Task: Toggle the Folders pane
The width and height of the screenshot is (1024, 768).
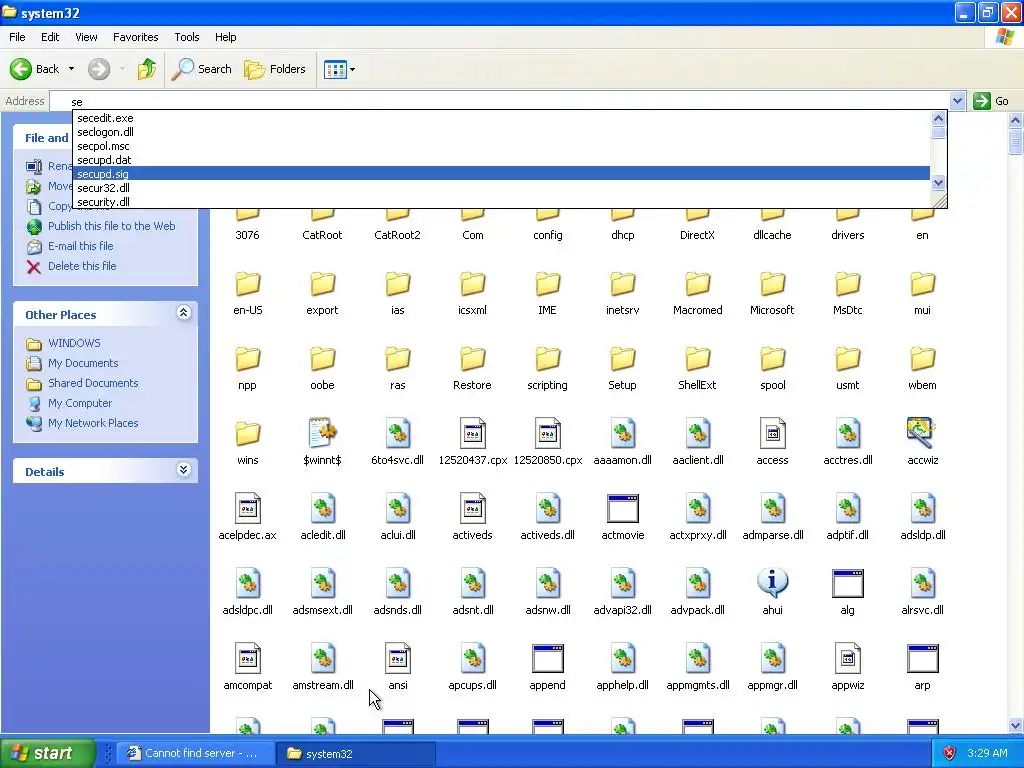Action: 275,69
